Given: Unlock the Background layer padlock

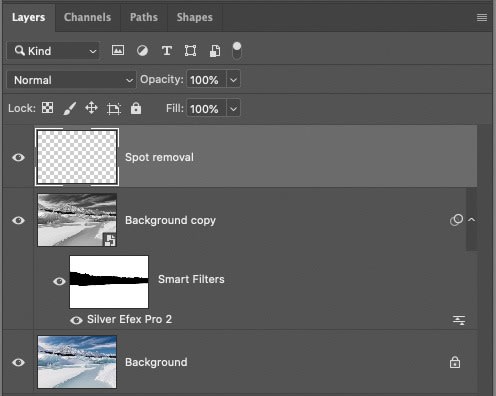Looking at the screenshot, I should click(455, 362).
